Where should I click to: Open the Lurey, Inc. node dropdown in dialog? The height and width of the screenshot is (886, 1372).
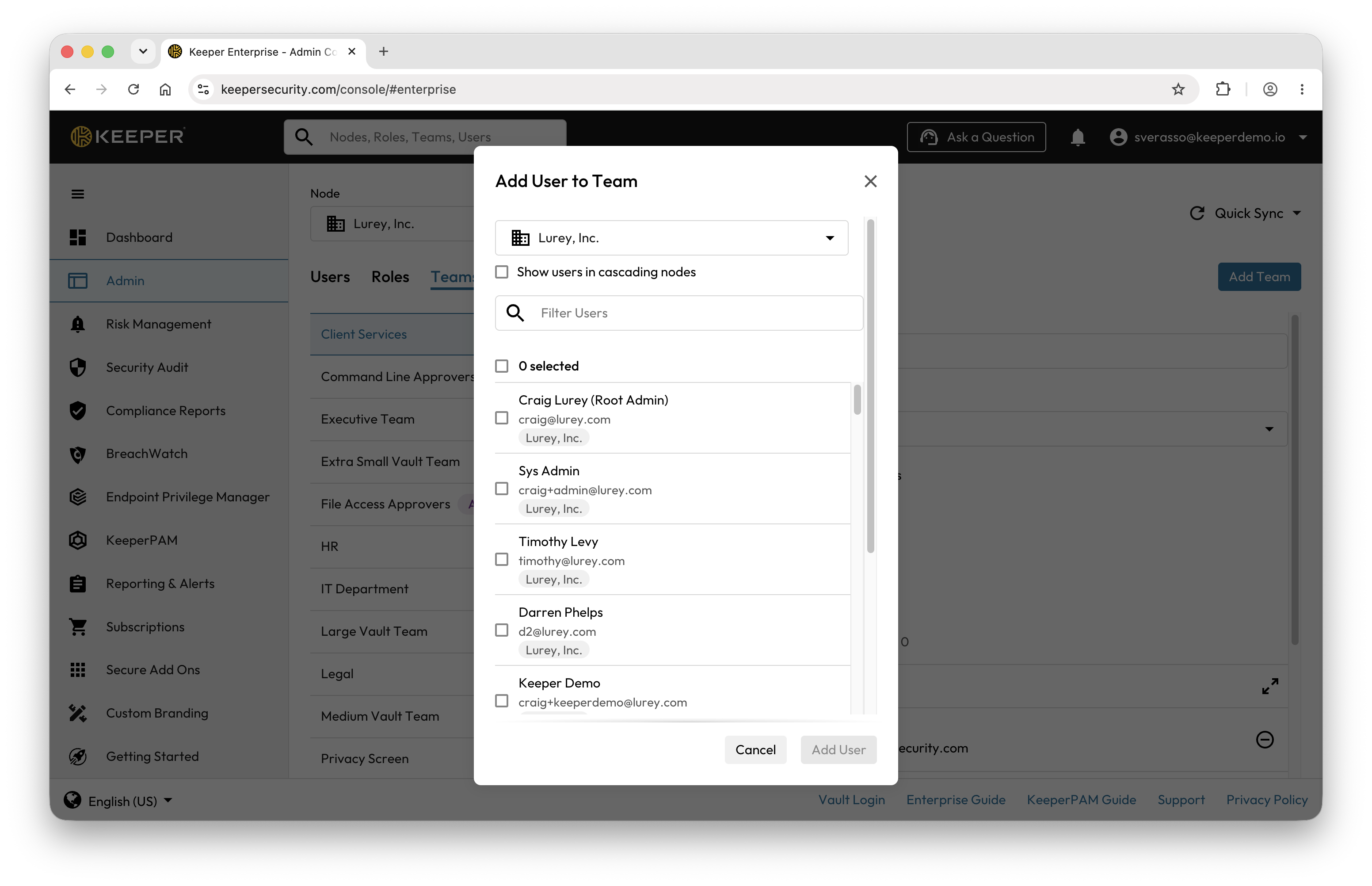[671, 237]
